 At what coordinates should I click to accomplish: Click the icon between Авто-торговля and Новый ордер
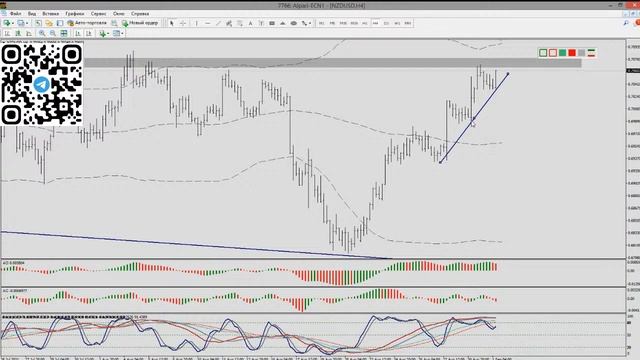[114, 23]
